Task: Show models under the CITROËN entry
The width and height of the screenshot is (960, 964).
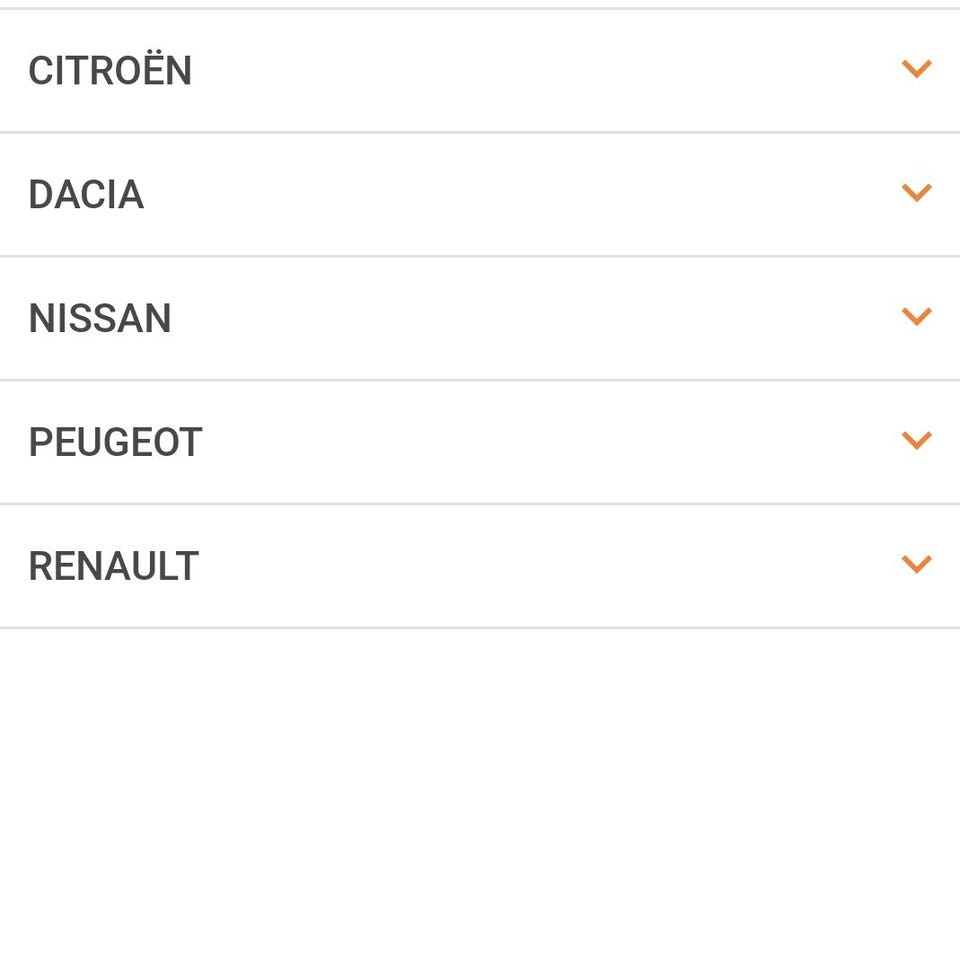Action: coord(480,71)
